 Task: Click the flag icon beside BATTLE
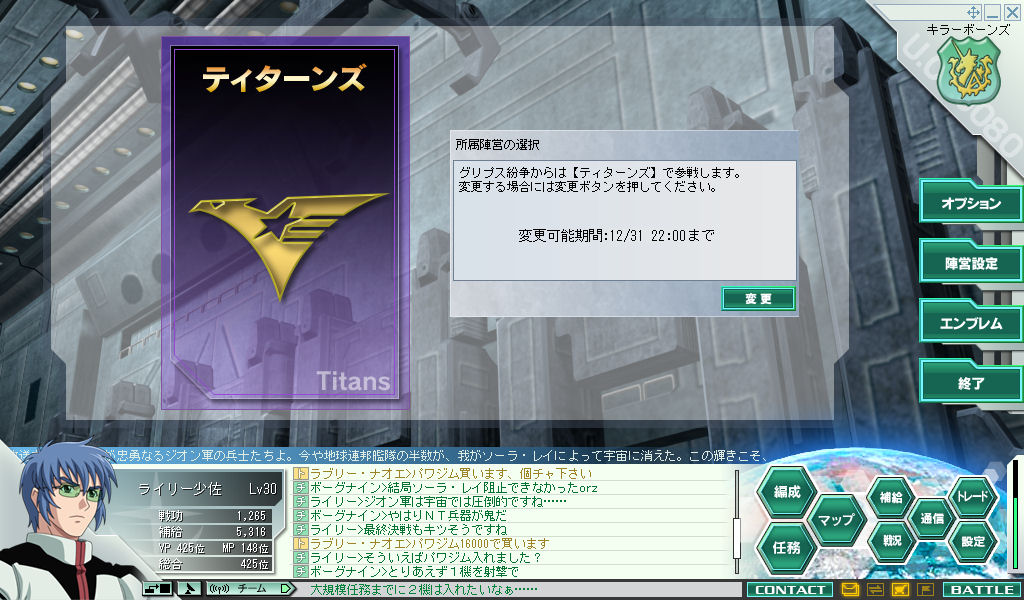pos(925,590)
